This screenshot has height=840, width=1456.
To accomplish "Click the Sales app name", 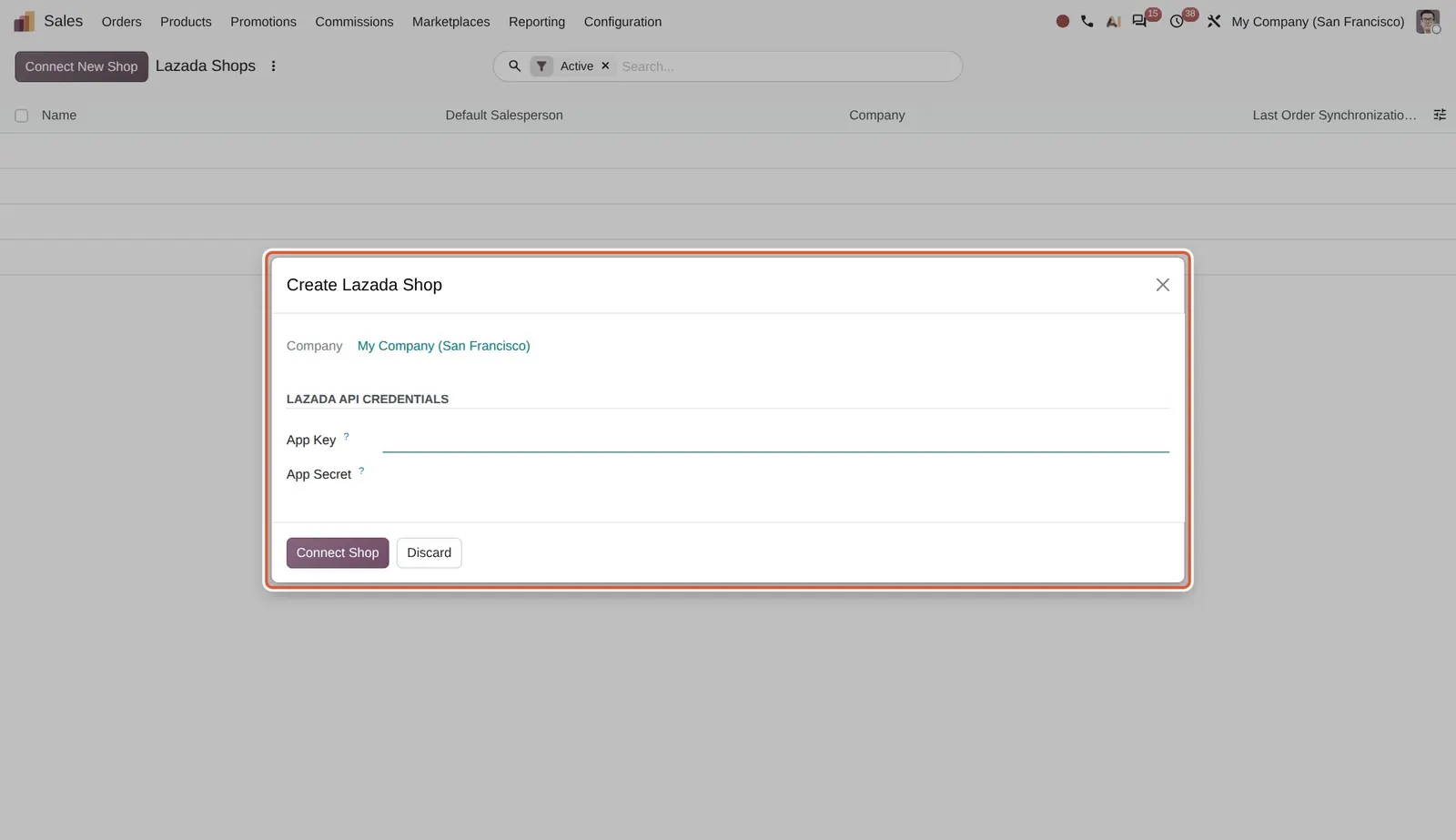I will point(63,21).
